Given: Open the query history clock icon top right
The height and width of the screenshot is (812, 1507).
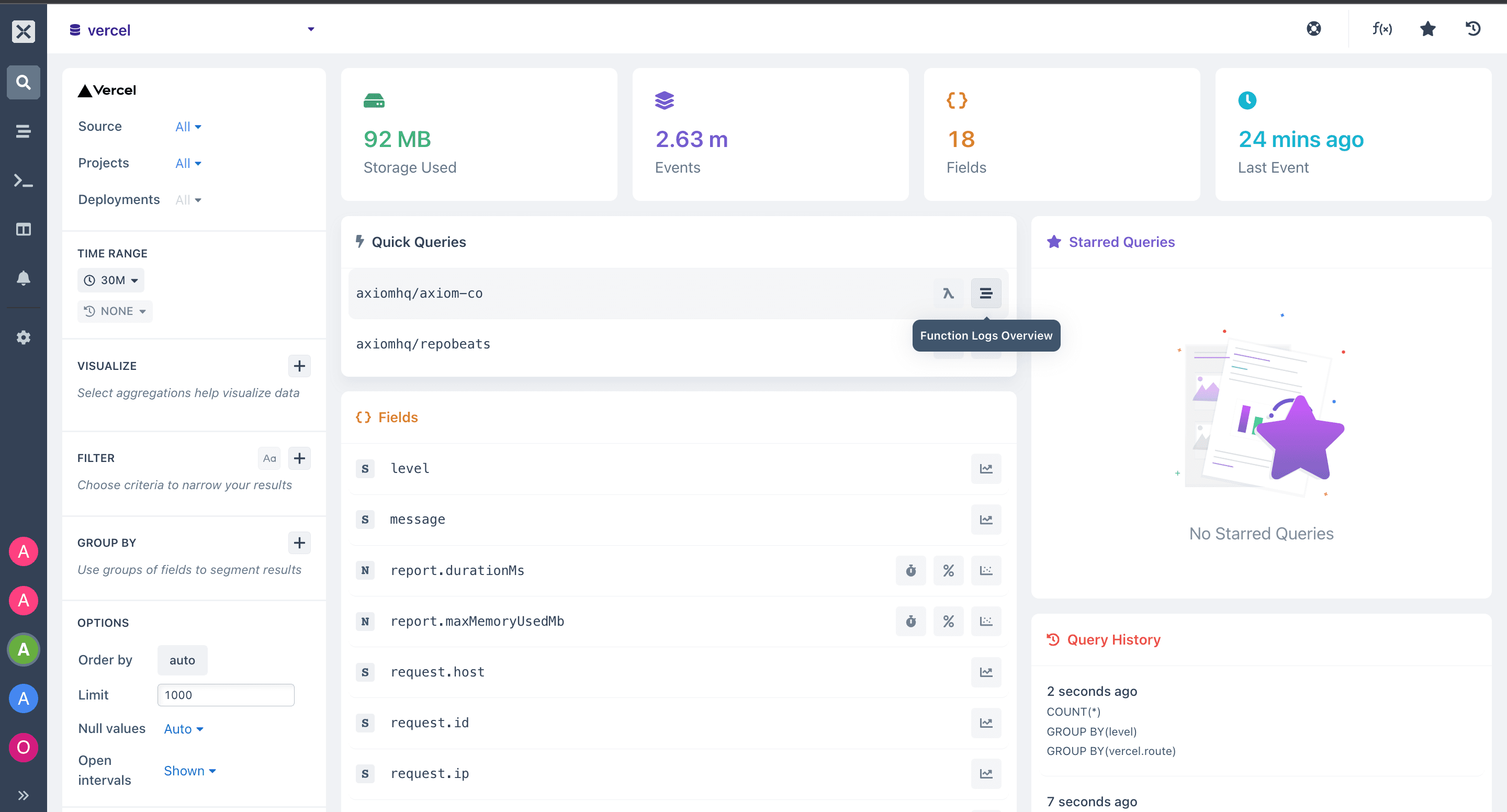Looking at the screenshot, I should tap(1473, 29).
